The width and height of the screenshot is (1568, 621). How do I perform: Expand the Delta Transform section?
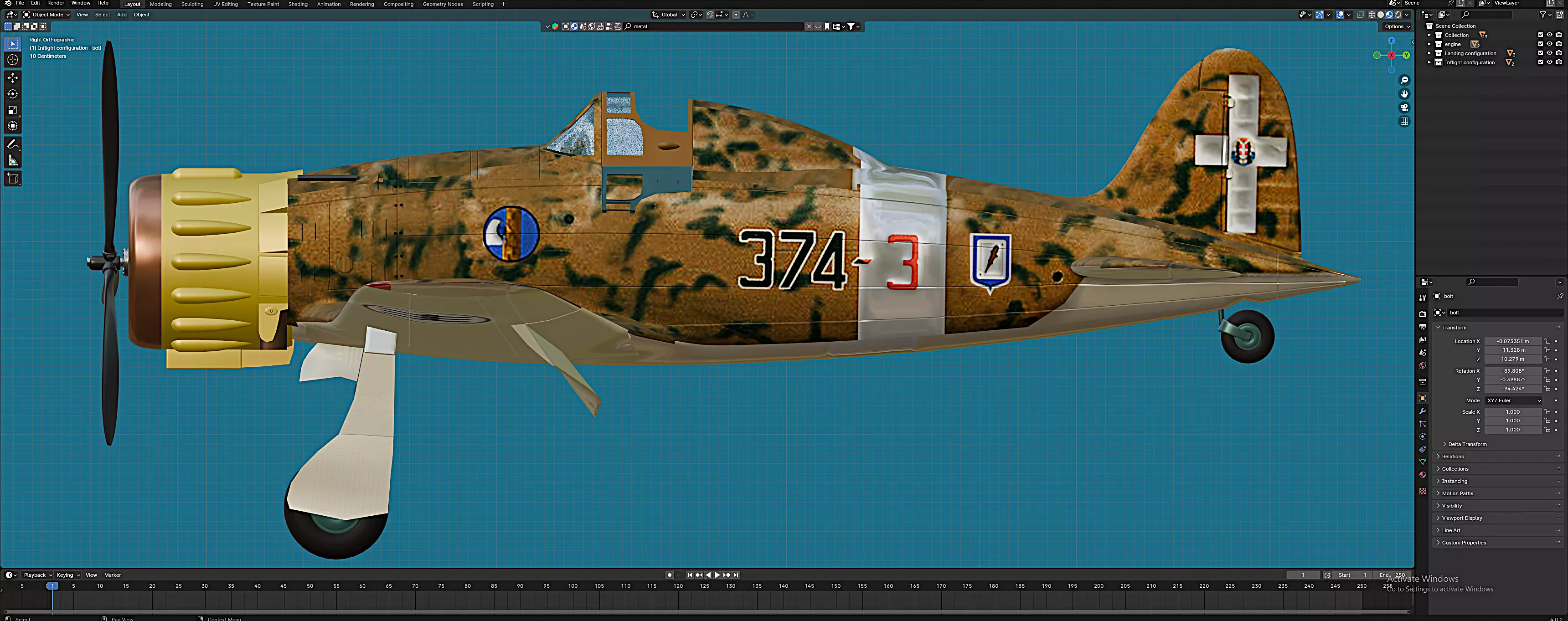pos(1466,444)
